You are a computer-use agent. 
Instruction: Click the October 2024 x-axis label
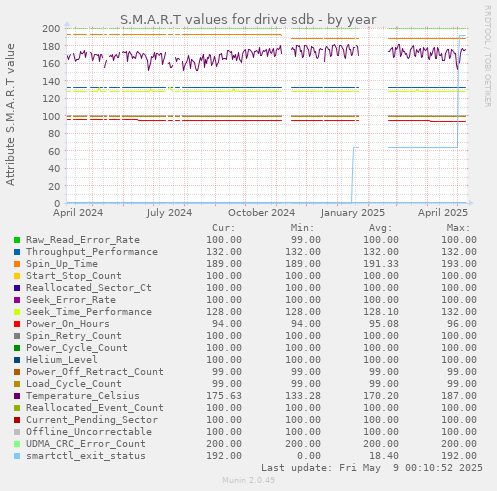[x=262, y=213]
